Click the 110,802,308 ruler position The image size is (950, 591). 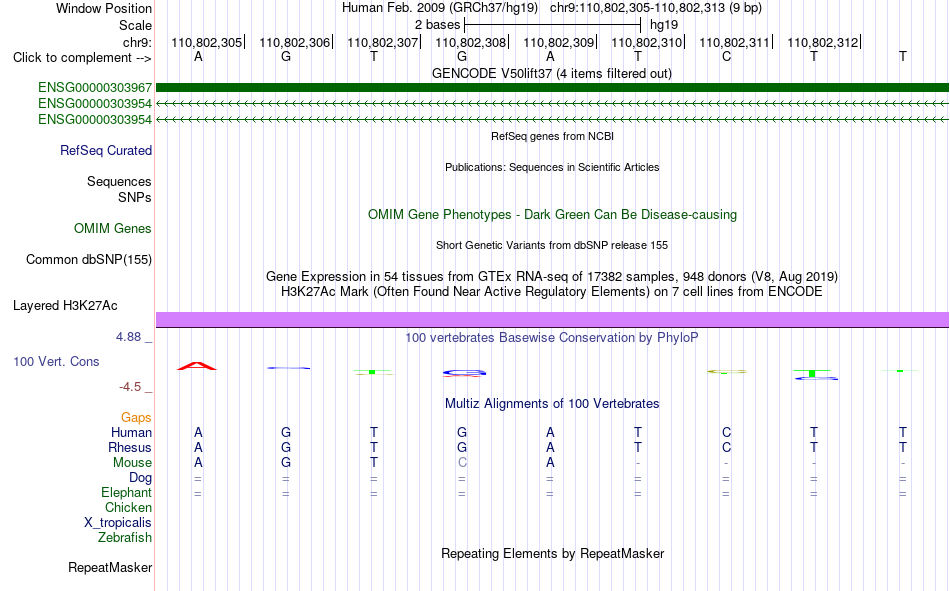(x=470, y=42)
